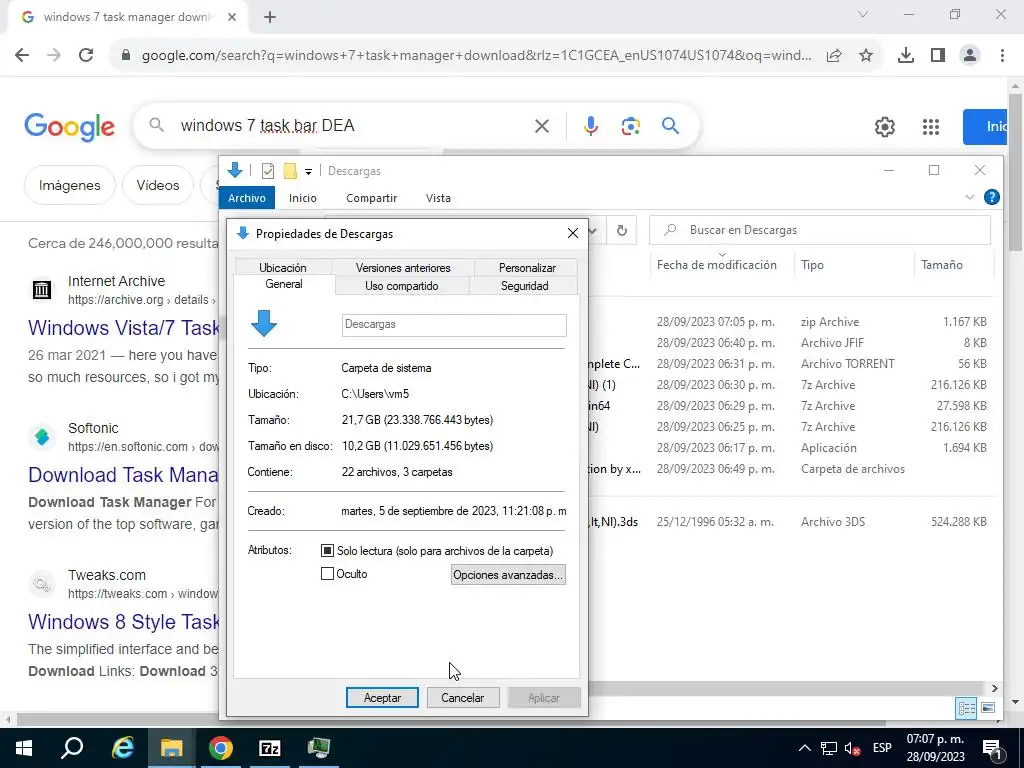Open Chrome downloads icon
This screenshot has width=1024, height=768.
[906, 56]
